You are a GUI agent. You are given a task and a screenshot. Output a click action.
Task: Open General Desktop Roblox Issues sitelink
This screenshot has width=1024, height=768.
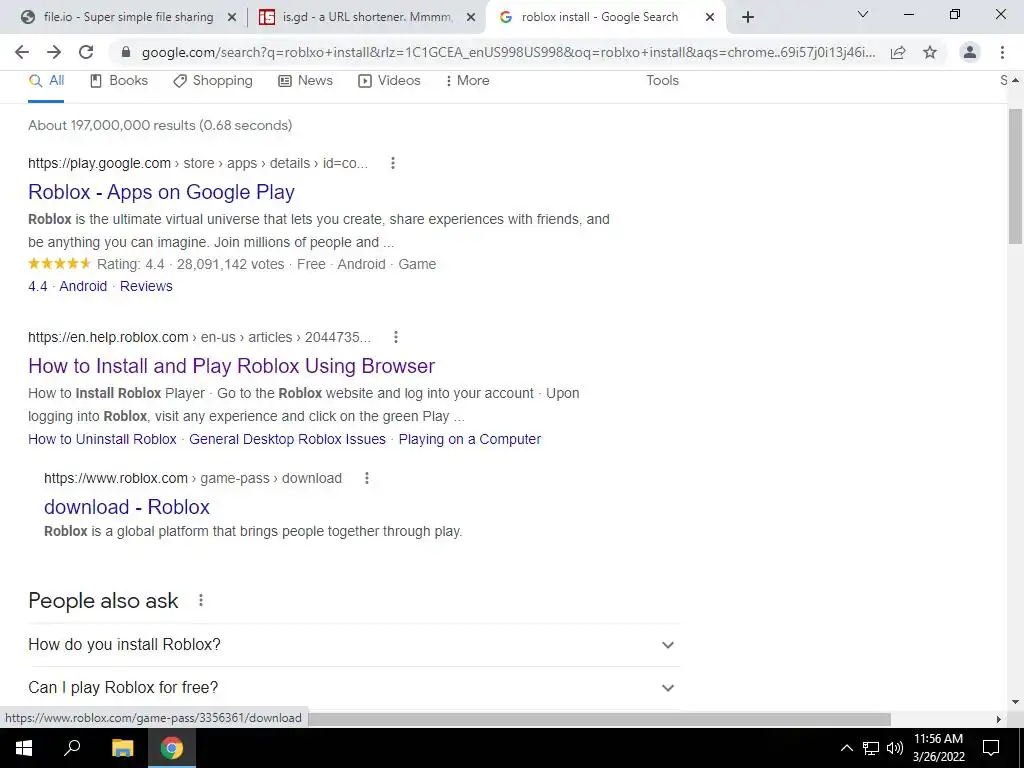pyautogui.click(x=287, y=439)
